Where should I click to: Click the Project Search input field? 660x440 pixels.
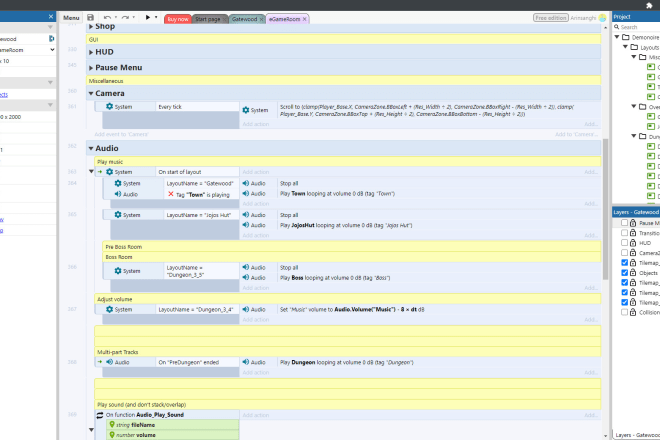pos(640,27)
